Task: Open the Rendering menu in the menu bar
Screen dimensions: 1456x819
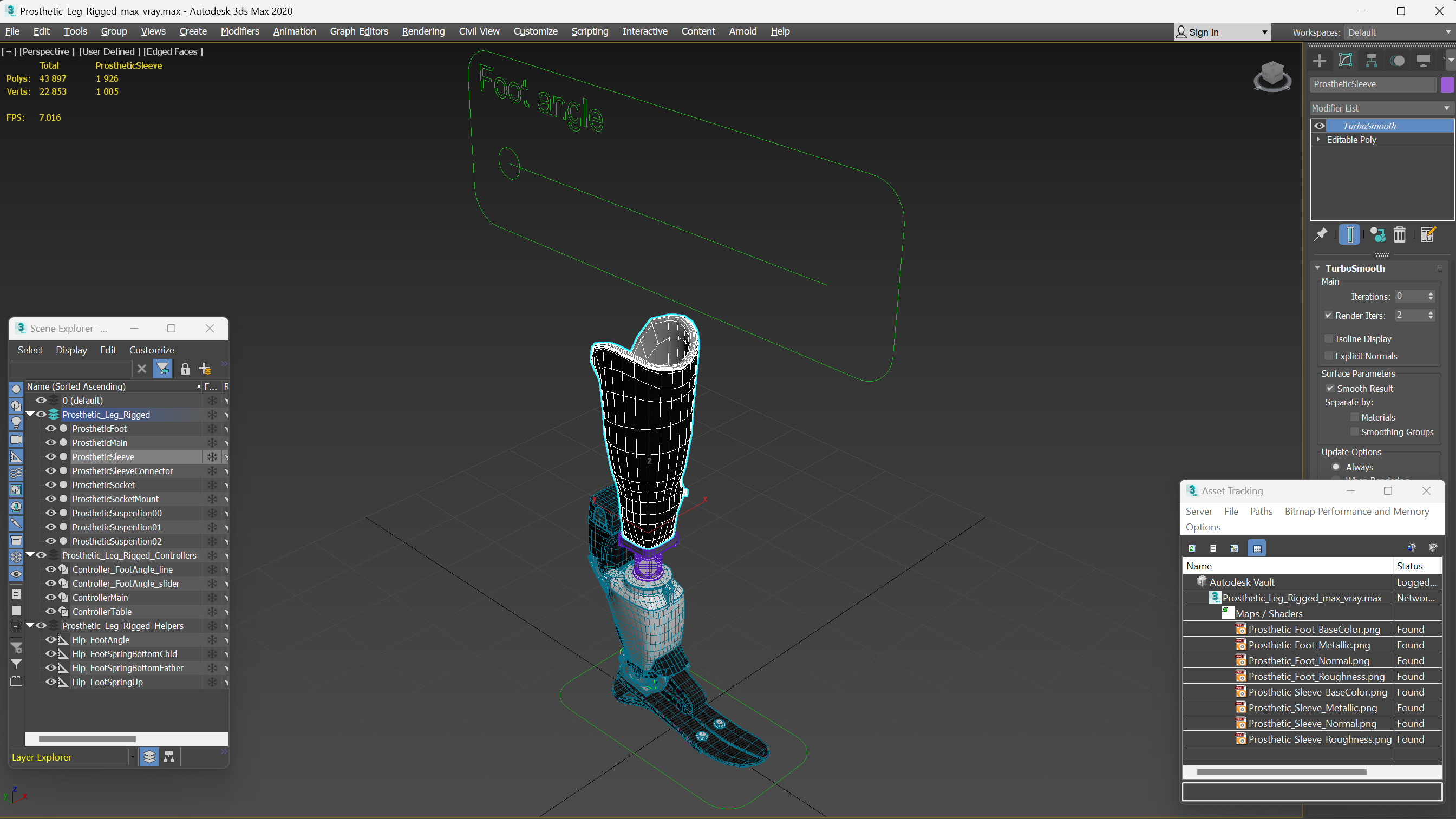Action: [x=422, y=31]
